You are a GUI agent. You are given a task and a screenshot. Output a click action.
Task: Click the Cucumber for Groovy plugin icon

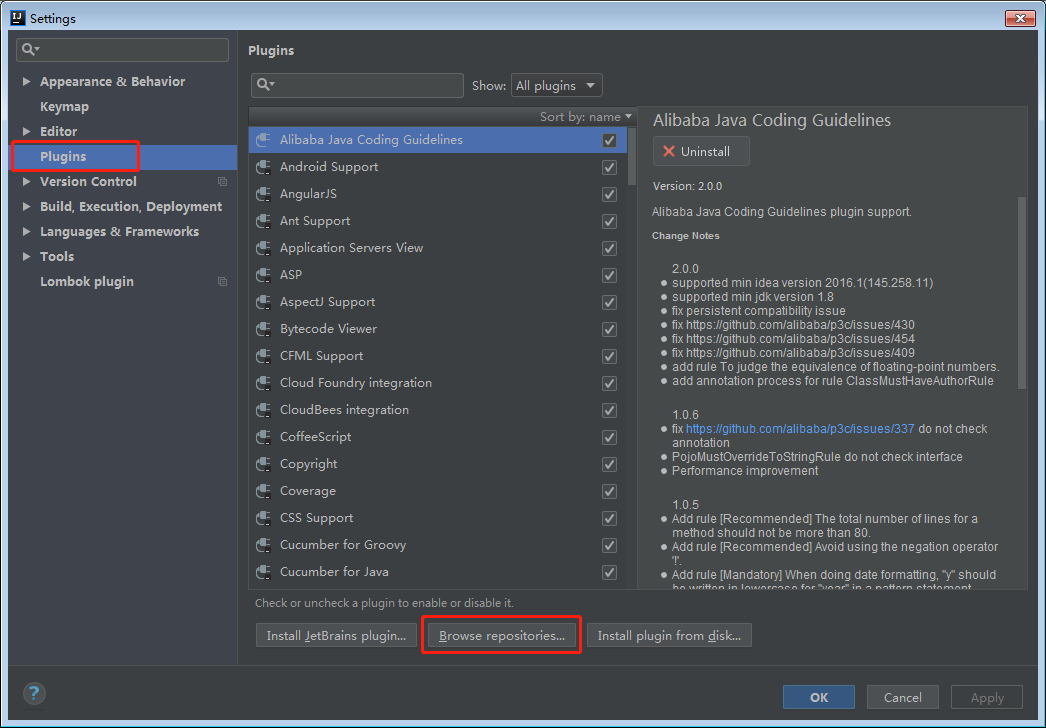[264, 545]
